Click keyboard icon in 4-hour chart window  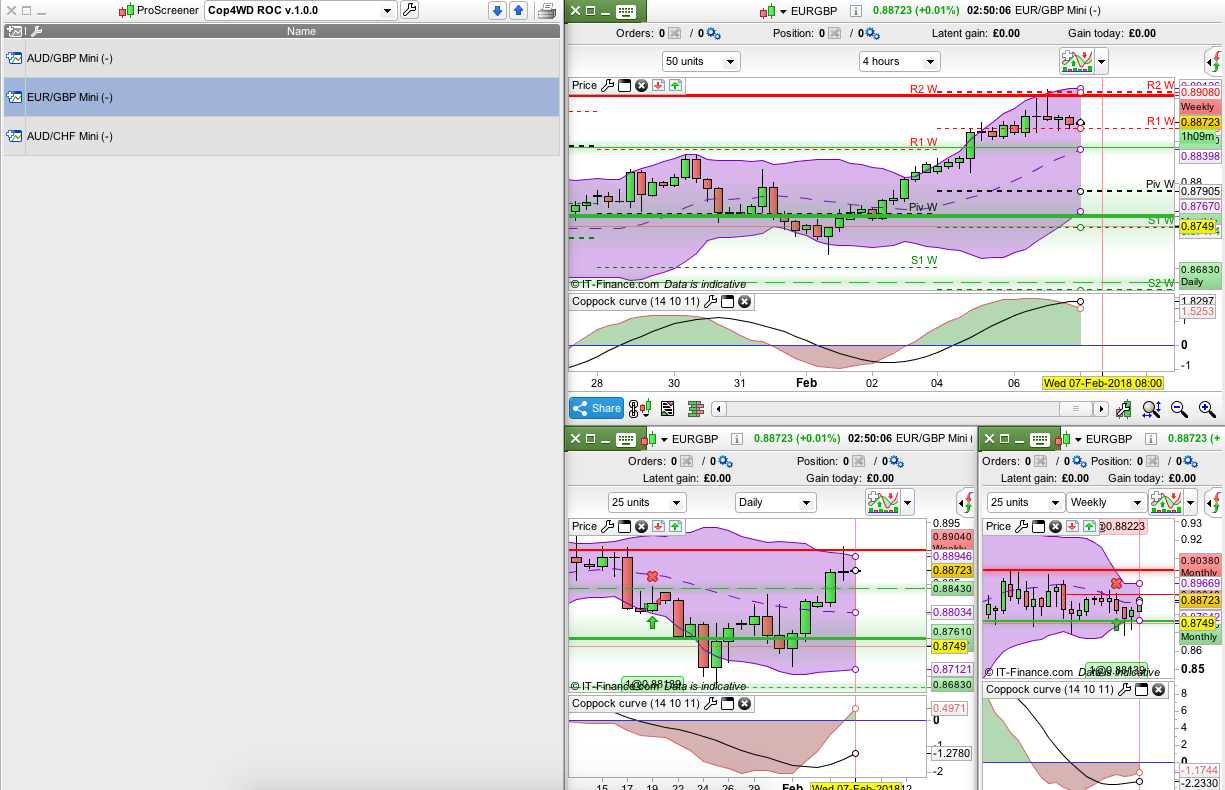click(x=627, y=12)
